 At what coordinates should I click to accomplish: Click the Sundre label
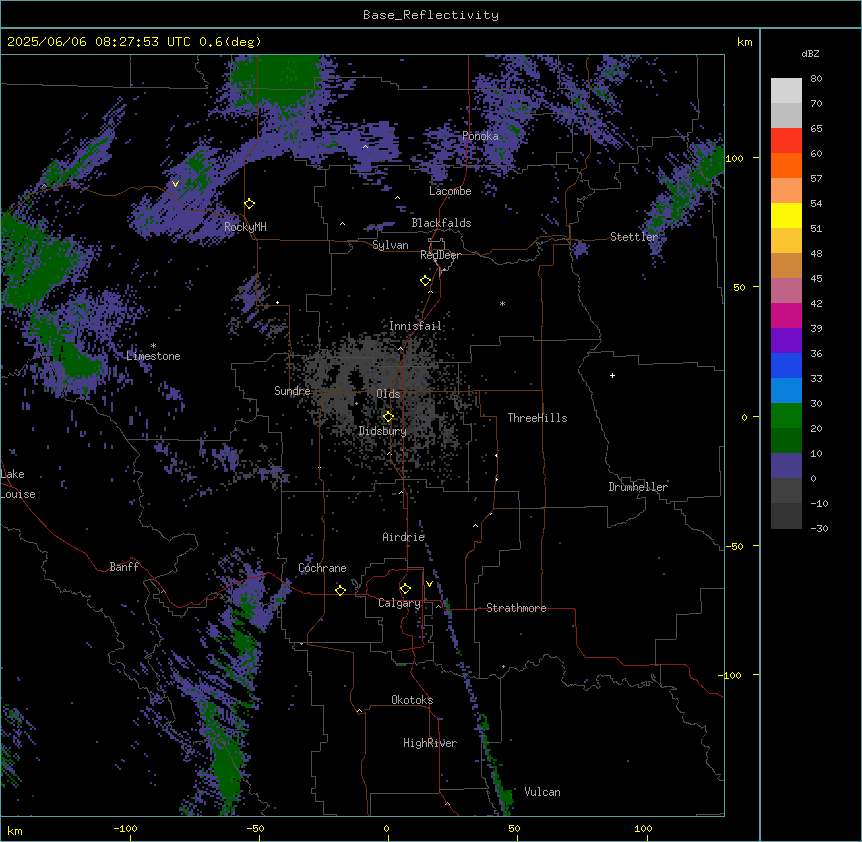tap(292, 391)
